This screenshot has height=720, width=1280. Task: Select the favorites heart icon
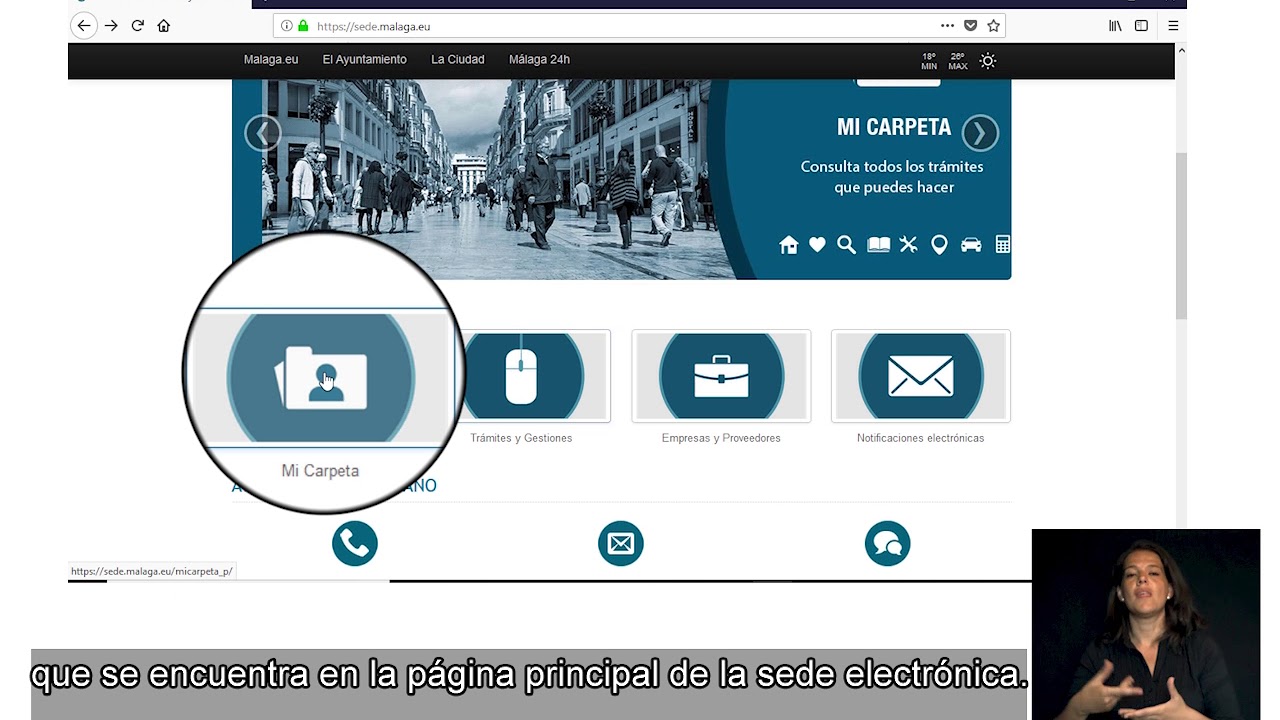click(x=817, y=244)
